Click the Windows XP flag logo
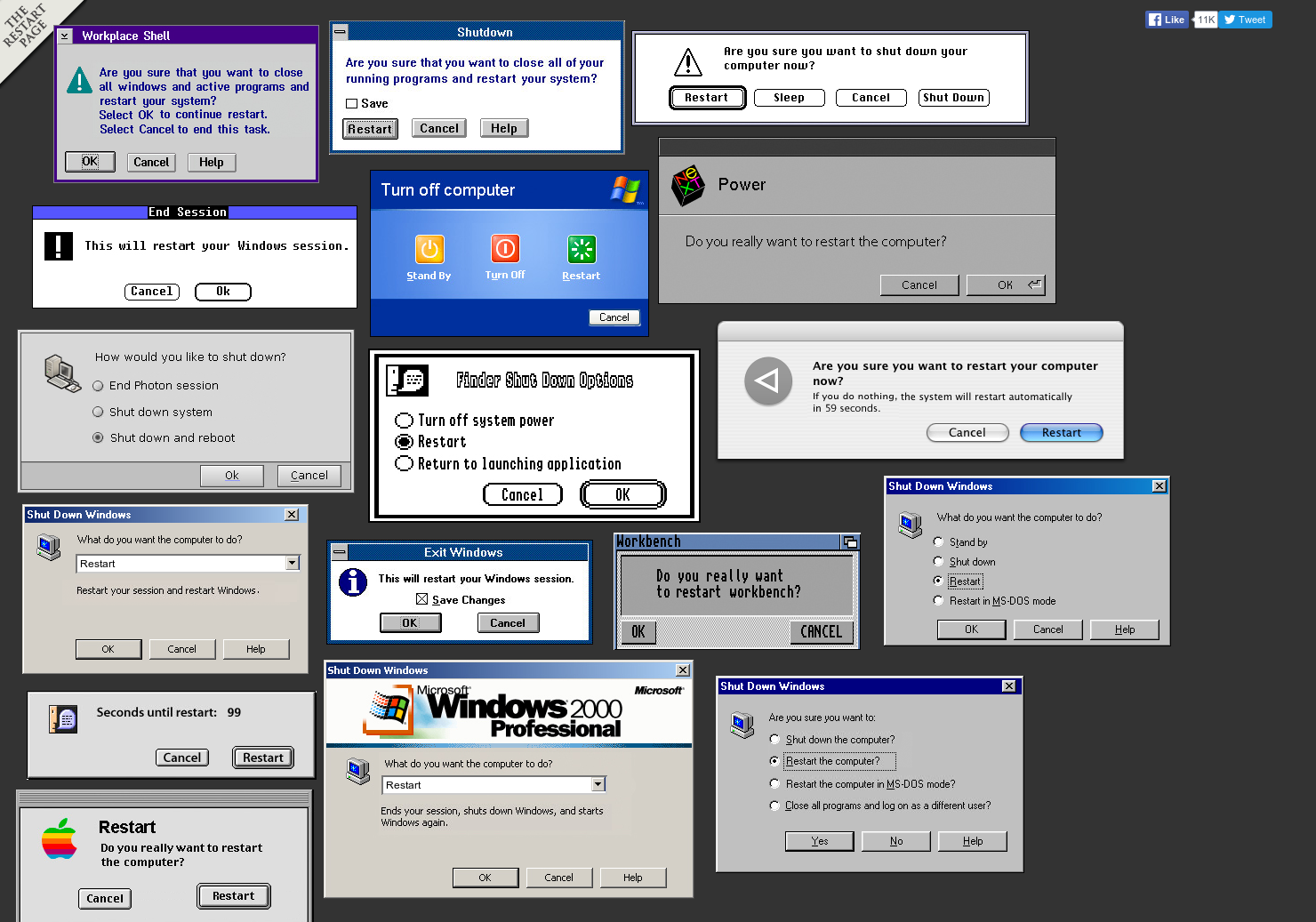The height and width of the screenshot is (922, 1316). tap(626, 189)
